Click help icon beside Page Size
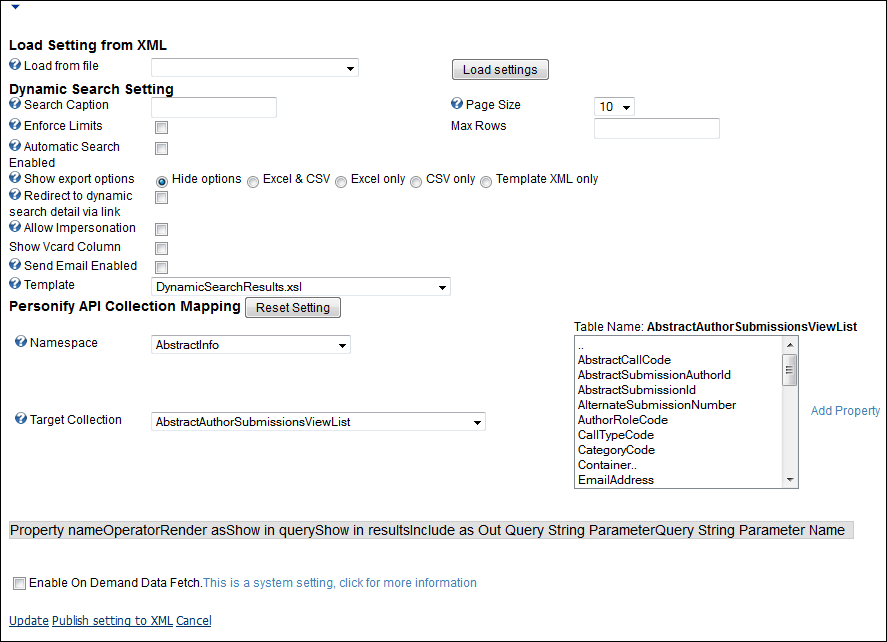 tap(457, 104)
